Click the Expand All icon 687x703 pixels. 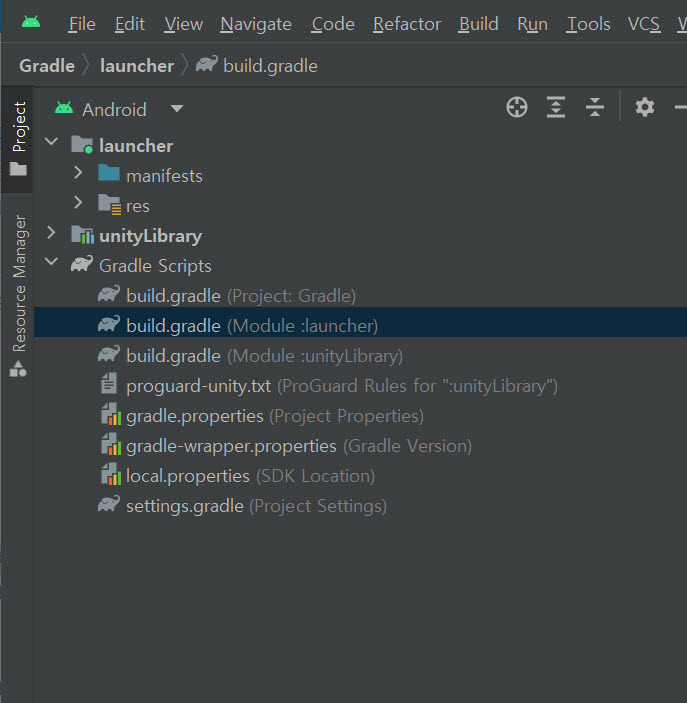click(556, 108)
